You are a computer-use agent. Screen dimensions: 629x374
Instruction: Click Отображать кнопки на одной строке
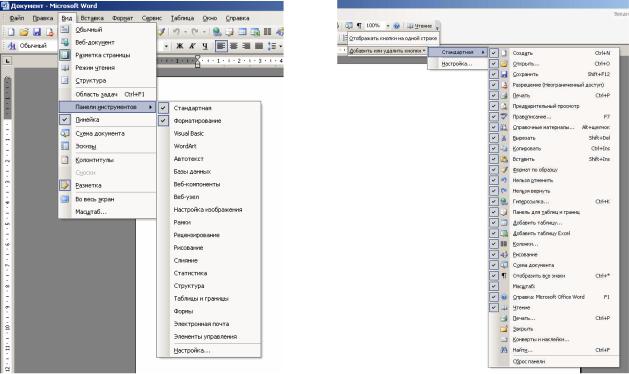coord(393,38)
